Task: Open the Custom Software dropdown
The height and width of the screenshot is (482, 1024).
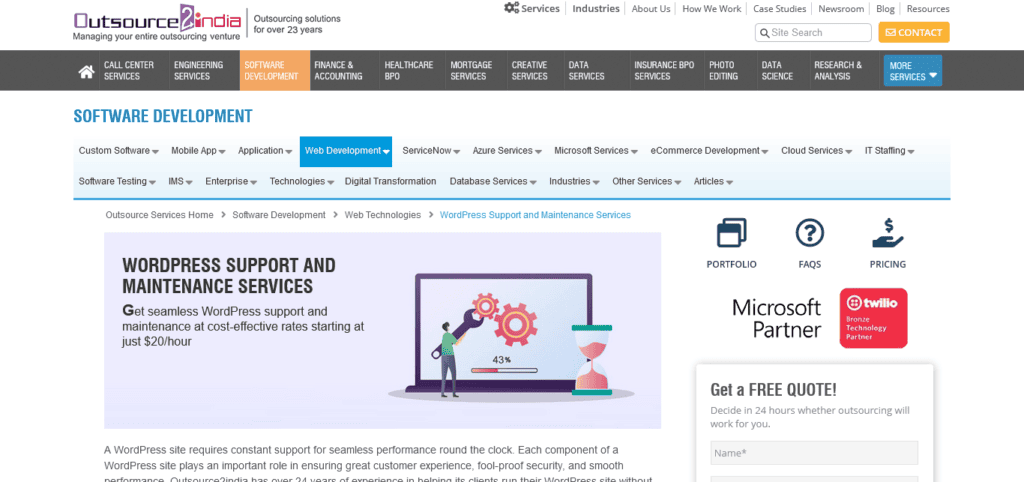Action: 119,151
